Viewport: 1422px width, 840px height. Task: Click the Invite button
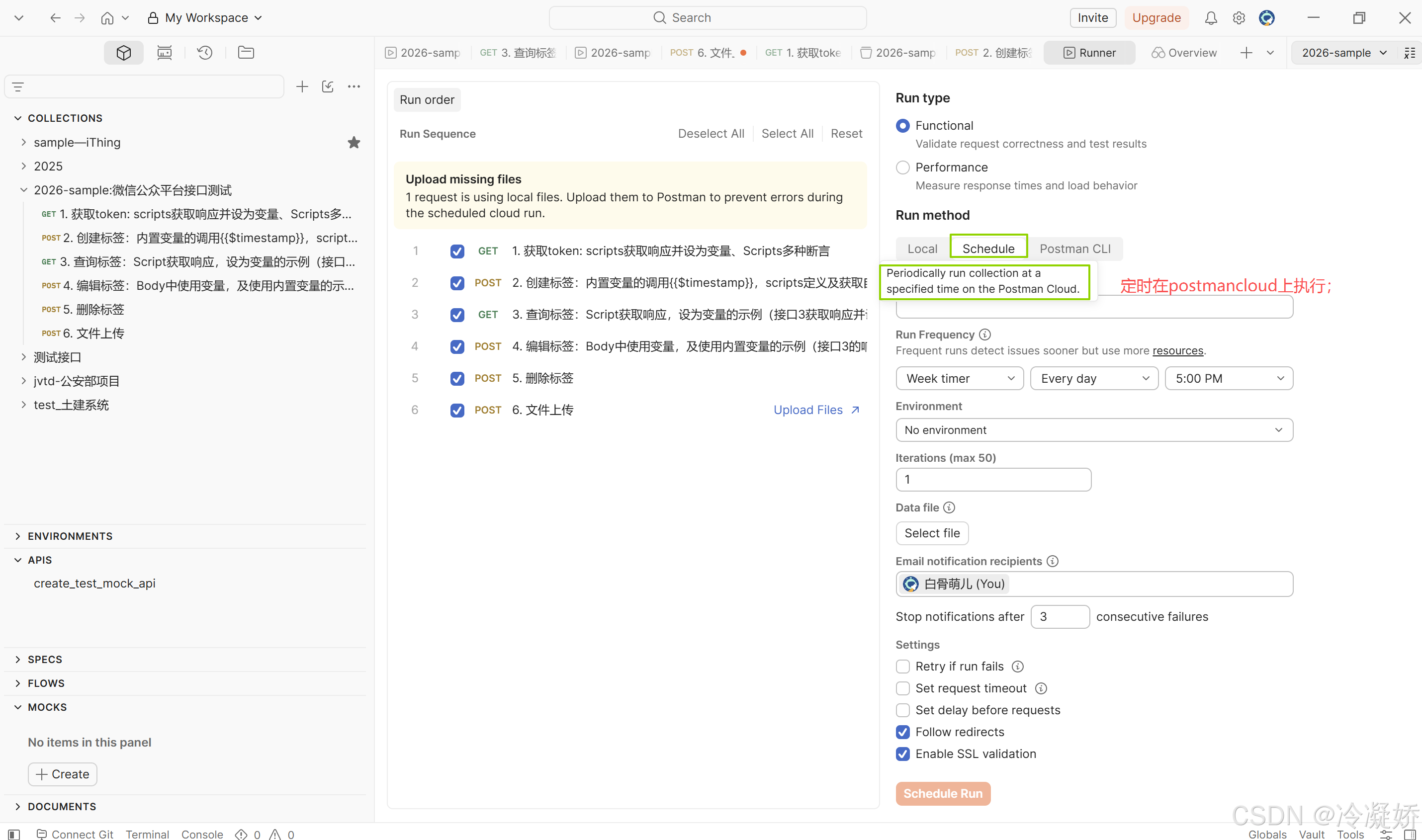tap(1092, 18)
